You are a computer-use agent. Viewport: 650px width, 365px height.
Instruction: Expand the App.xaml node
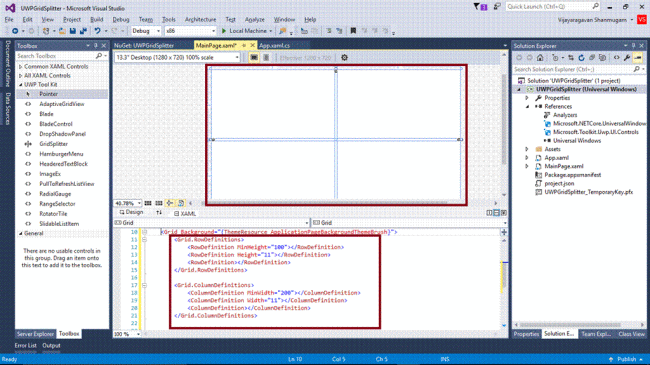click(x=527, y=158)
